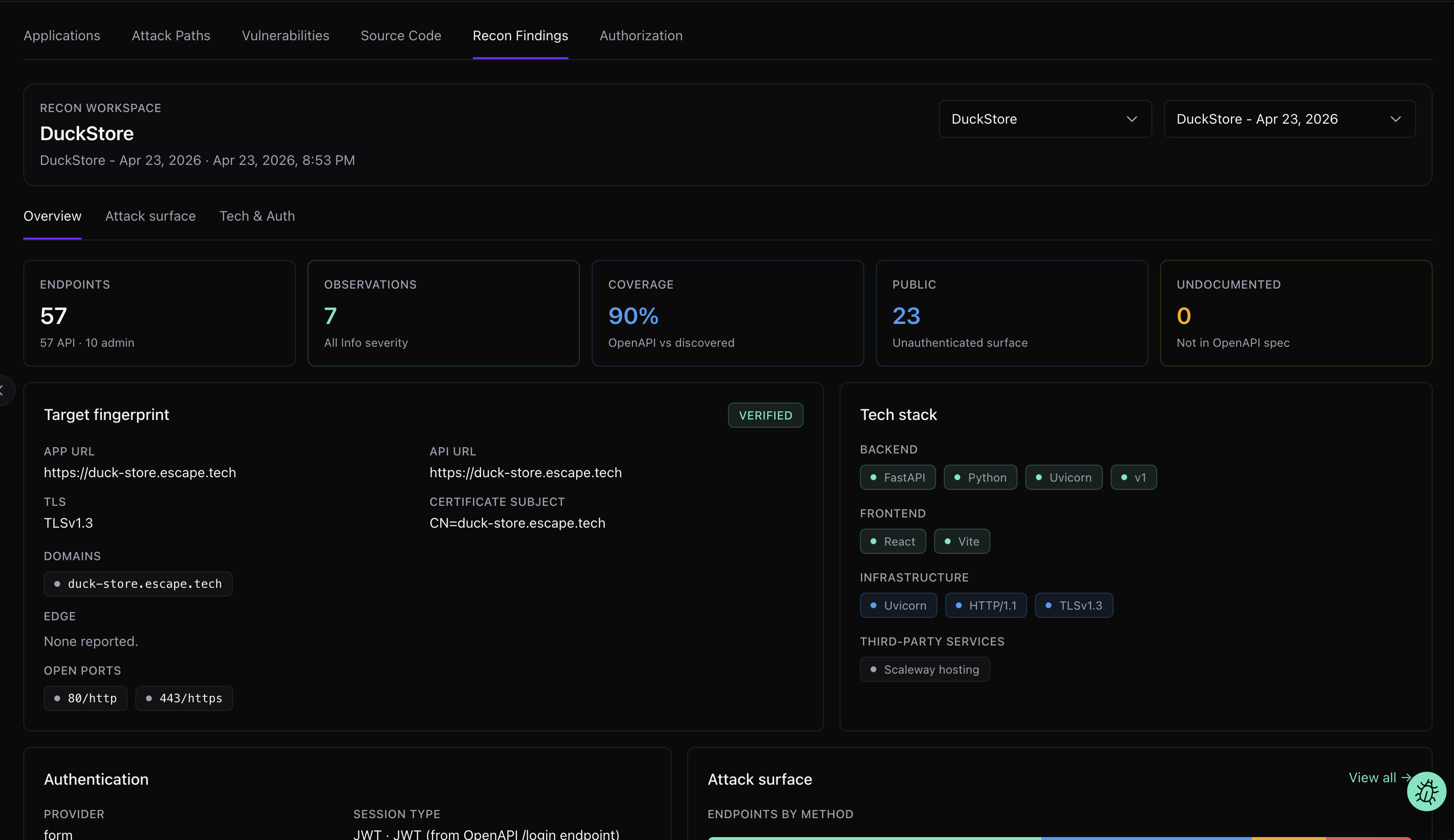This screenshot has width=1454, height=840.
Task: Click the 80/http open port chip
Action: (85, 699)
